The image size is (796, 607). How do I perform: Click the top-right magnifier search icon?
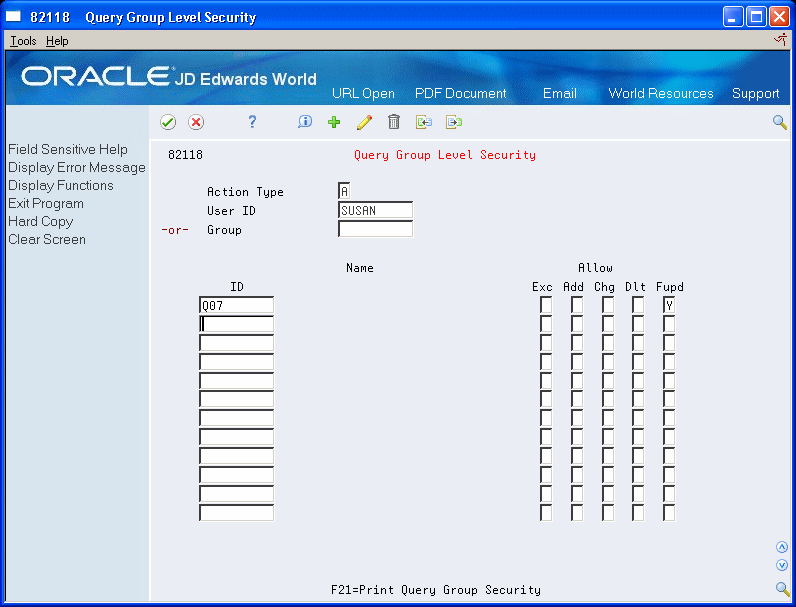(x=780, y=122)
